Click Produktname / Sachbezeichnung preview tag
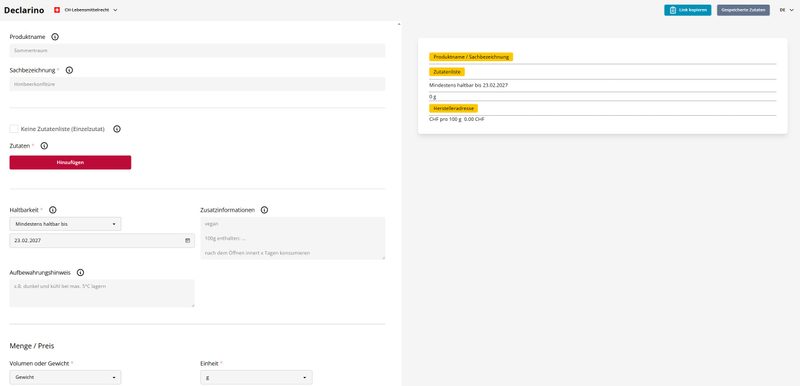 click(x=471, y=57)
